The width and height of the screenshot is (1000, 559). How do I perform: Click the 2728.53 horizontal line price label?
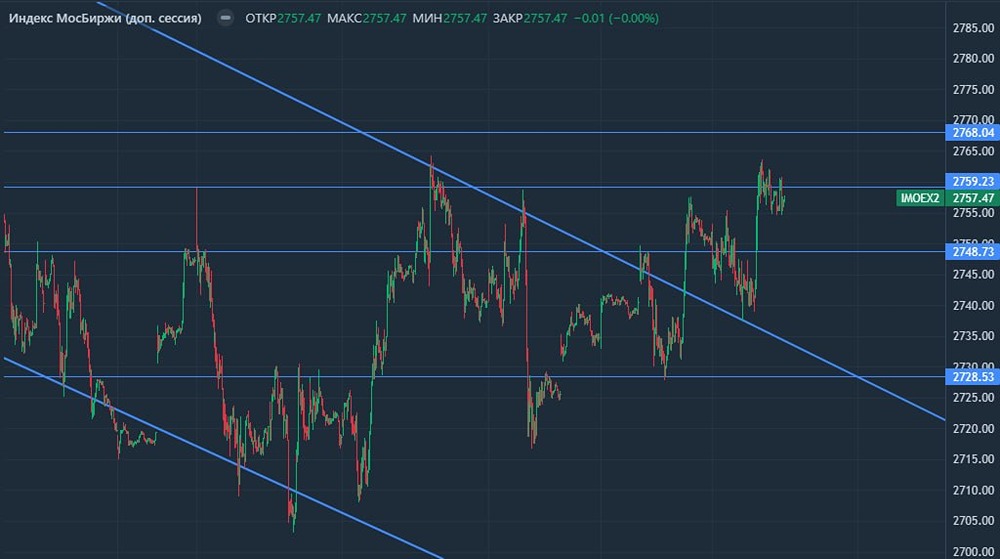point(973,377)
